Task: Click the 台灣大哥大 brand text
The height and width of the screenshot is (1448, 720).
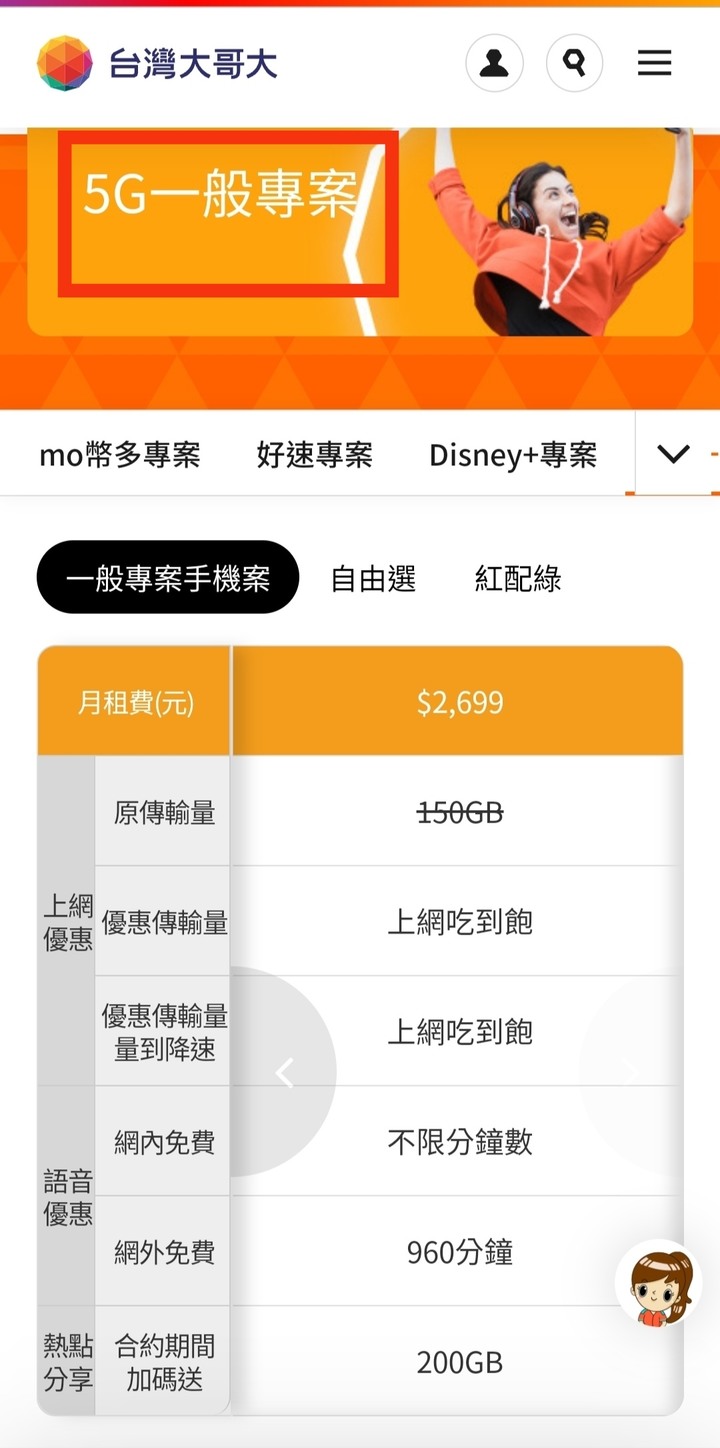Action: click(193, 64)
